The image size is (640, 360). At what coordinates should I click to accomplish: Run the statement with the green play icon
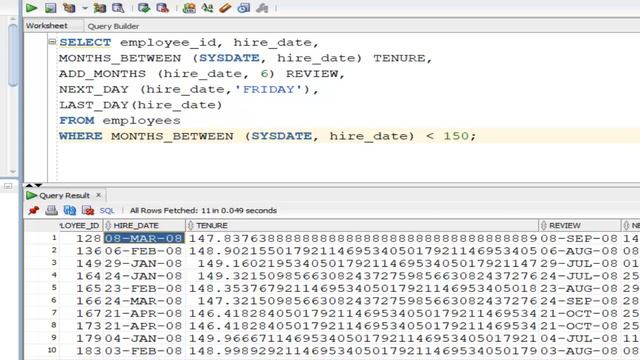click(31, 8)
